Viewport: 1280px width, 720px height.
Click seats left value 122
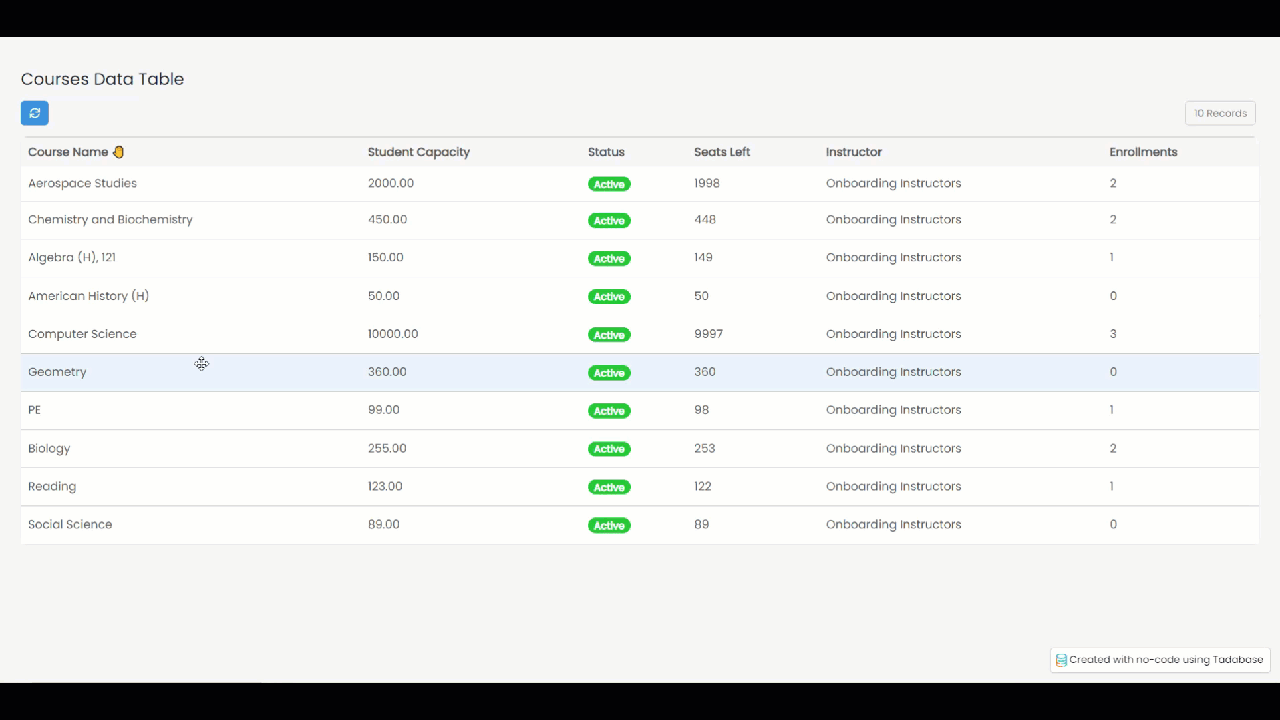tap(703, 486)
